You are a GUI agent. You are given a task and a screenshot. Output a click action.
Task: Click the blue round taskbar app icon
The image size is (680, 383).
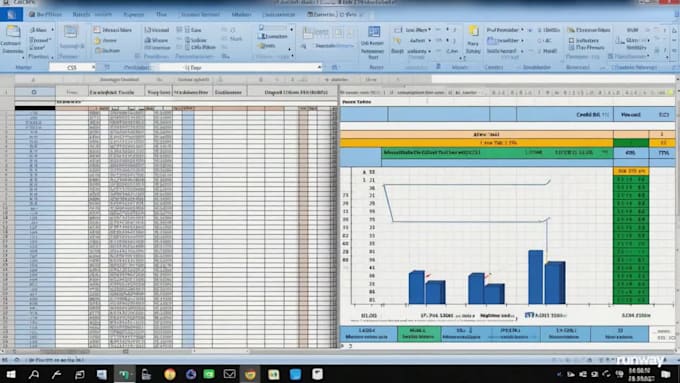(191, 374)
